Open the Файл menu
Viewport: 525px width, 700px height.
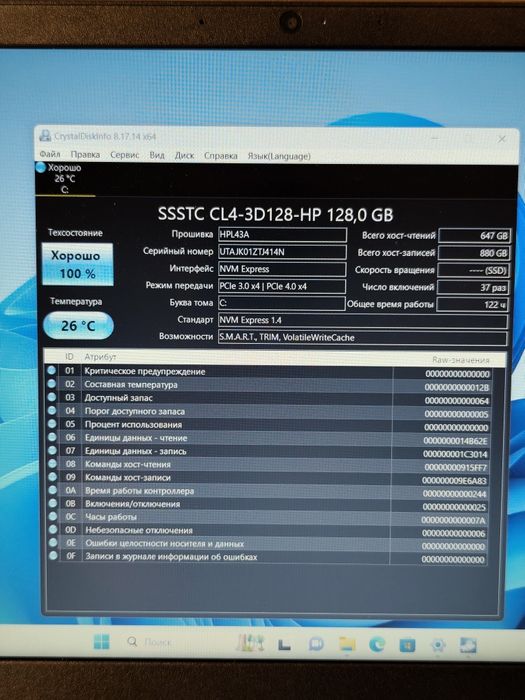pyautogui.click(x=50, y=154)
